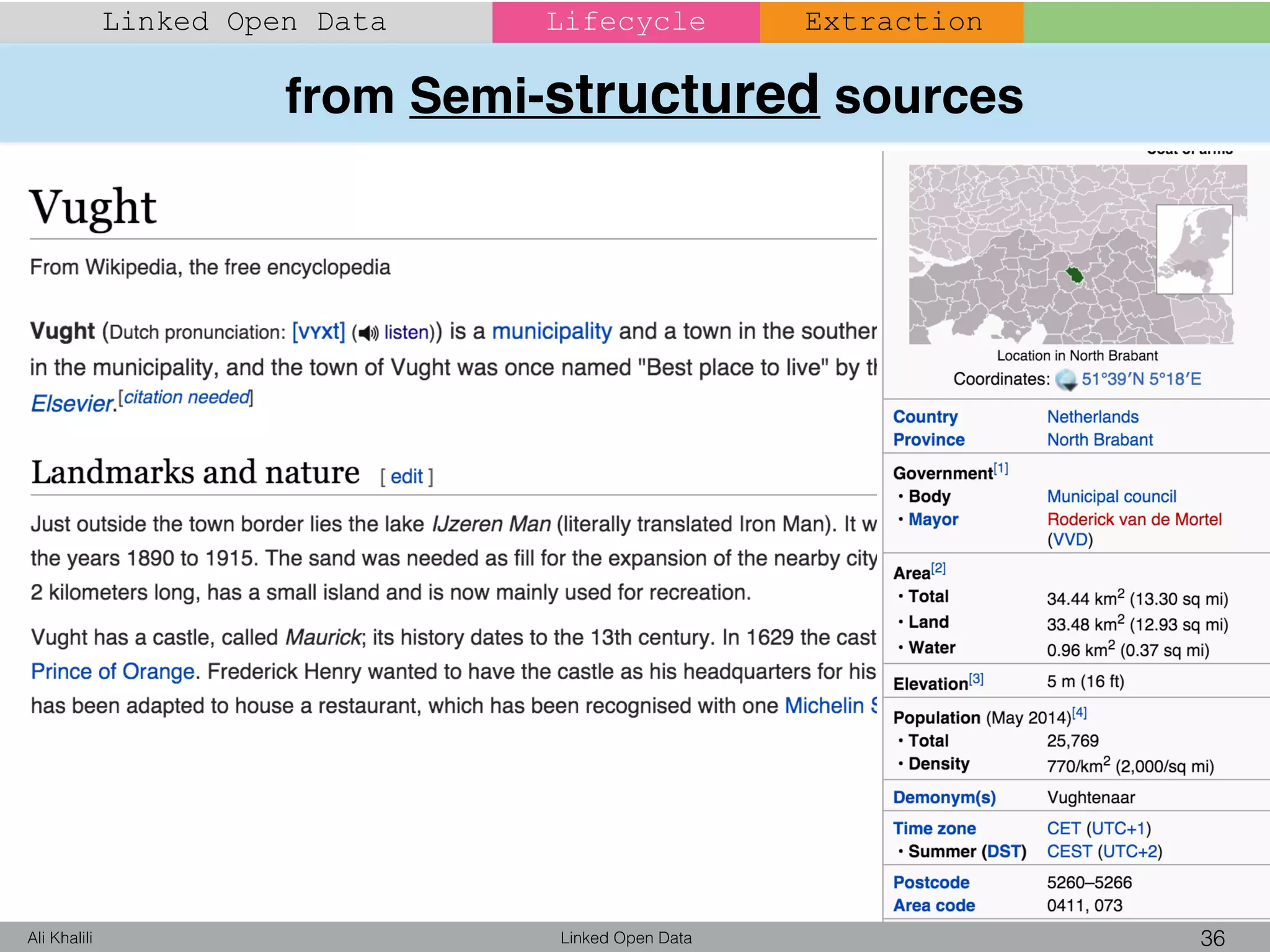
Task: Click the North Brabant province link
Action: pyautogui.click(x=1099, y=439)
